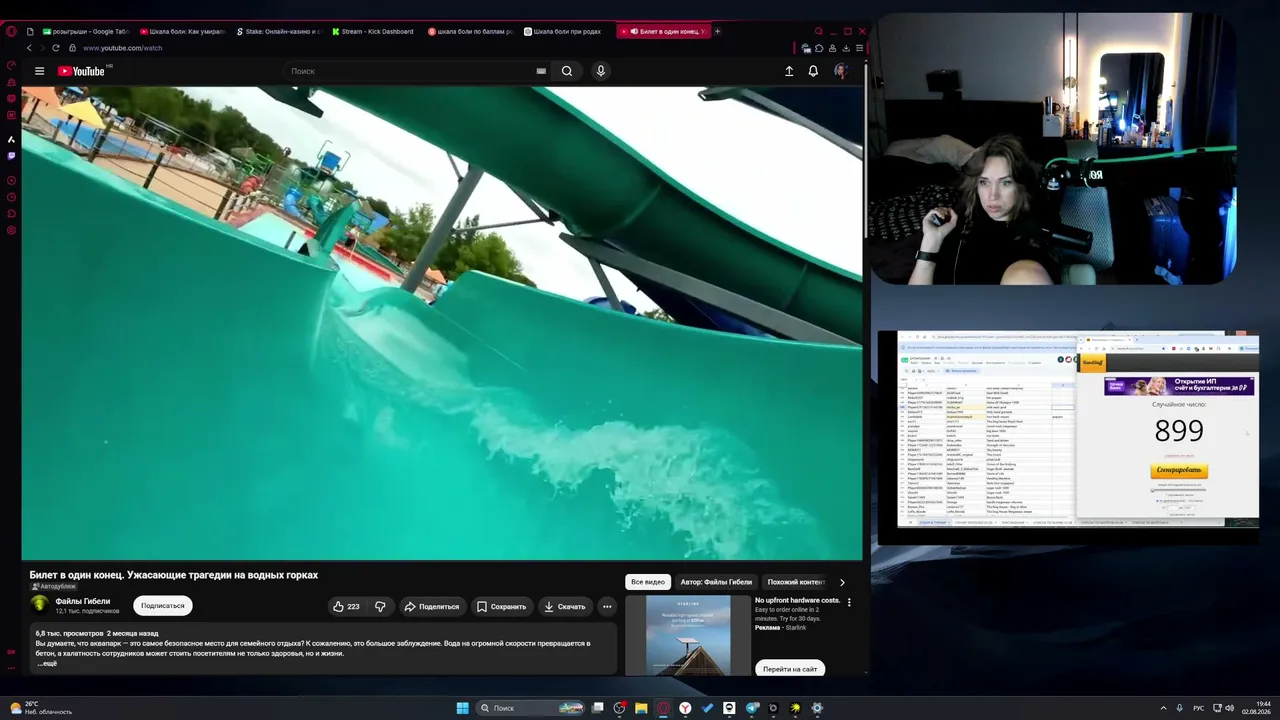Switch input language via РУС indicator

coord(1199,708)
